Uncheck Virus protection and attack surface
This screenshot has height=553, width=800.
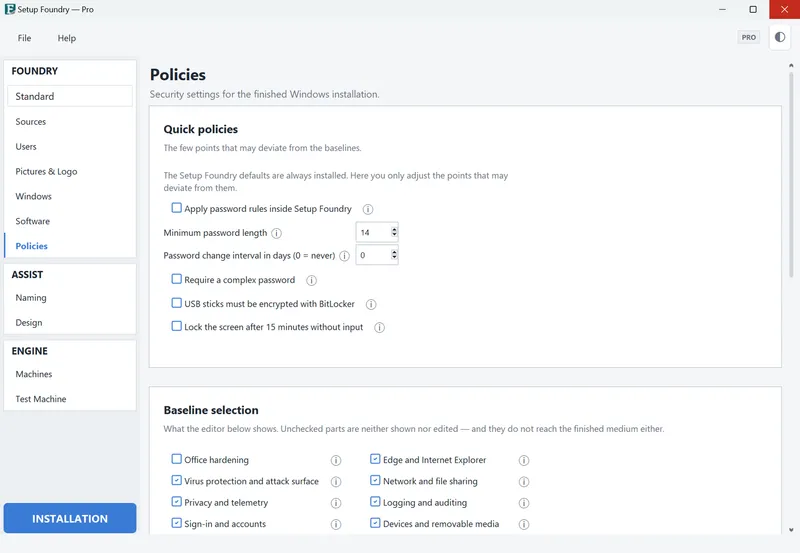pyautogui.click(x=177, y=481)
